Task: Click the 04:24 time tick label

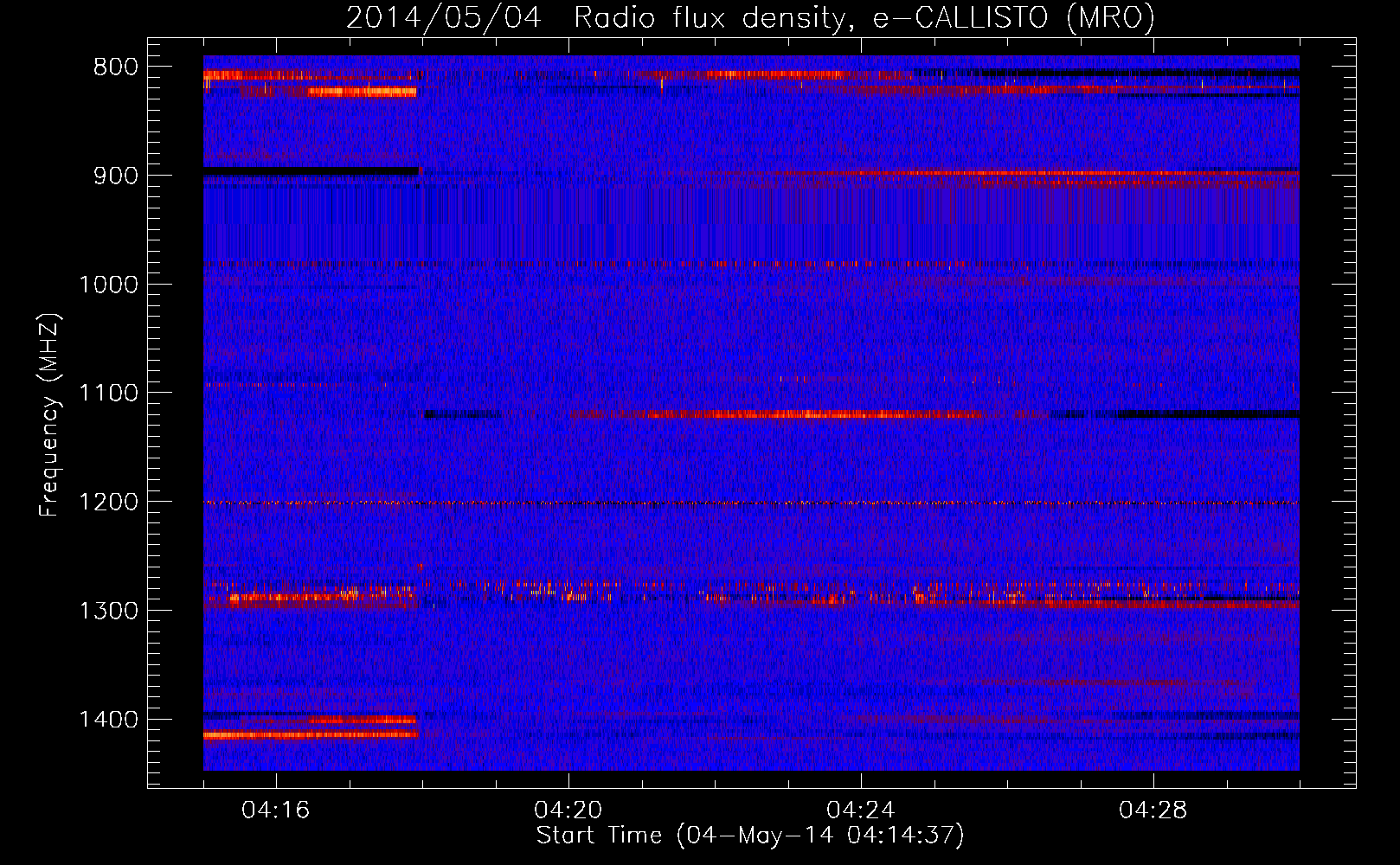Action: pyautogui.click(x=861, y=811)
